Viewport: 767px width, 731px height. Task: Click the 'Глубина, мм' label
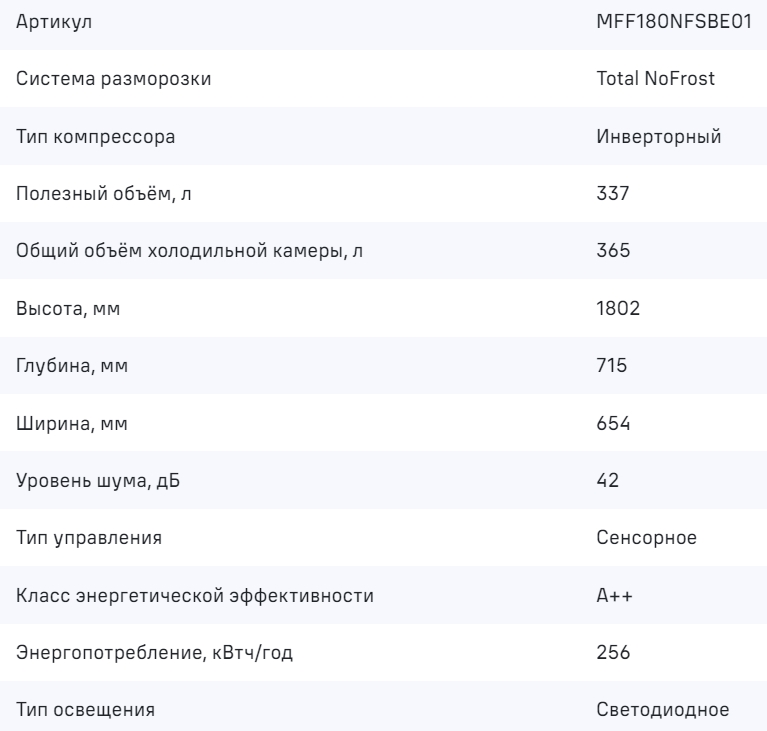click(x=73, y=366)
